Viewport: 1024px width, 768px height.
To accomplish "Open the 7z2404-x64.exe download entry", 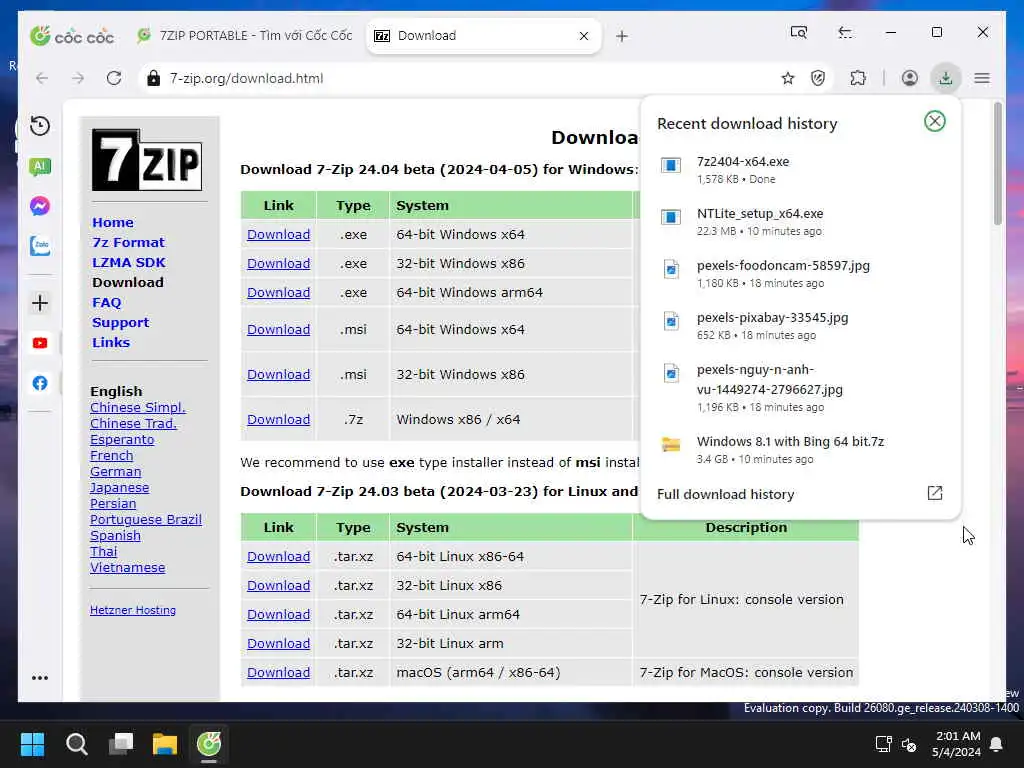I will coord(800,170).
